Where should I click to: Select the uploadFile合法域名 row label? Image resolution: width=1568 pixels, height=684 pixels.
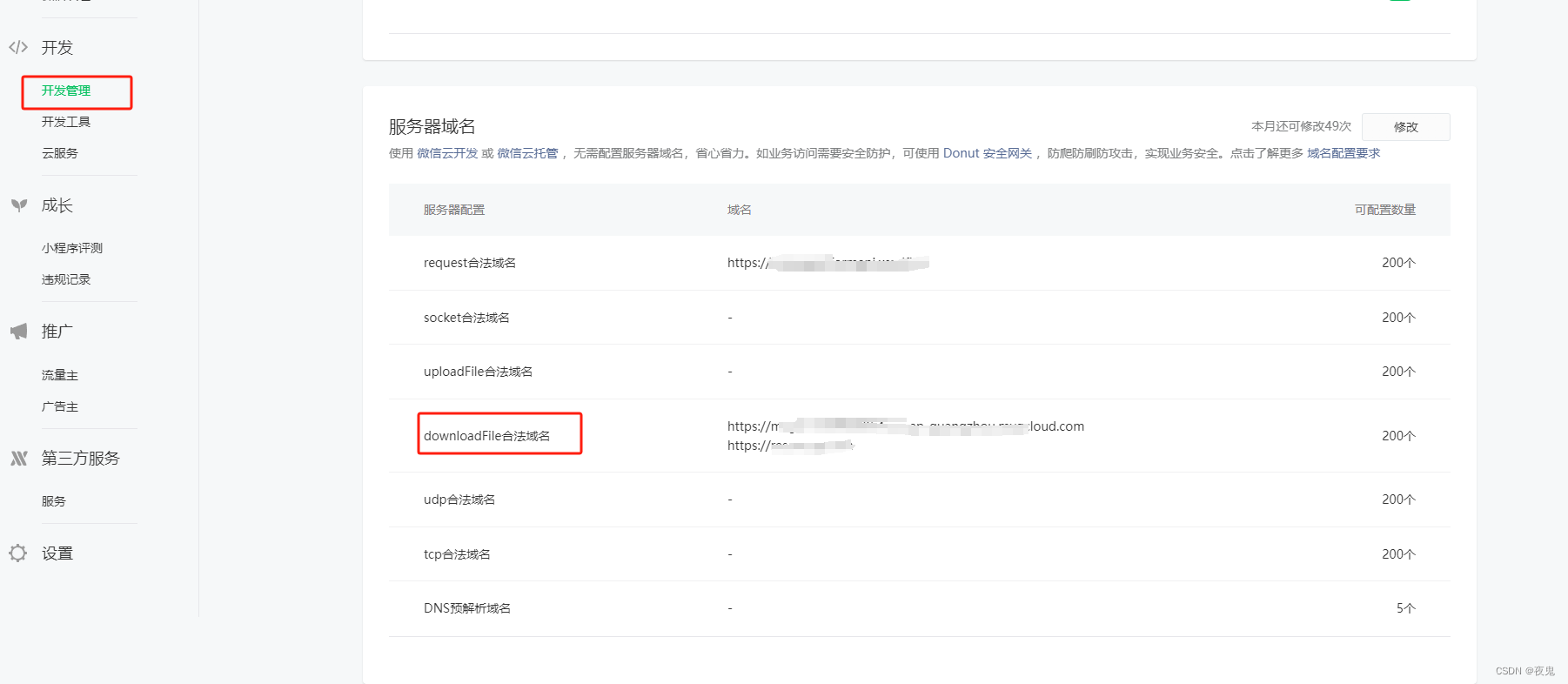[x=479, y=372]
